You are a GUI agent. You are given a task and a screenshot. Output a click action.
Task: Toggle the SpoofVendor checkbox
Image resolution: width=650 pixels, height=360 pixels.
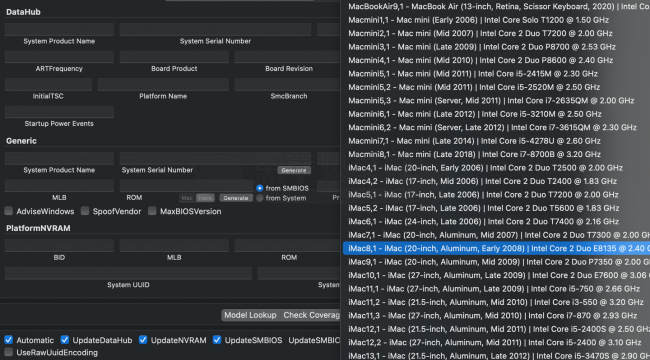click(85, 211)
